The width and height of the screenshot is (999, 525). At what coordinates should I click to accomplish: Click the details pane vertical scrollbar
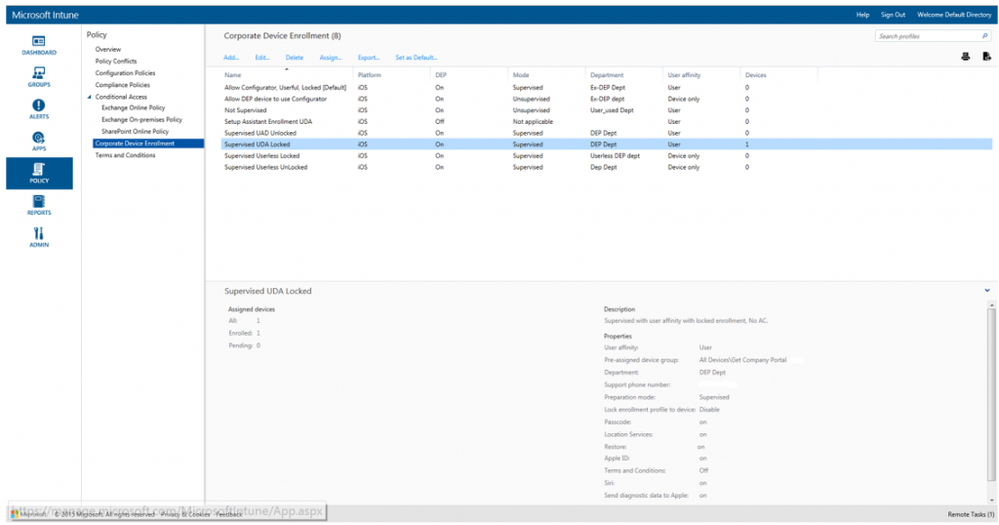click(x=991, y=395)
